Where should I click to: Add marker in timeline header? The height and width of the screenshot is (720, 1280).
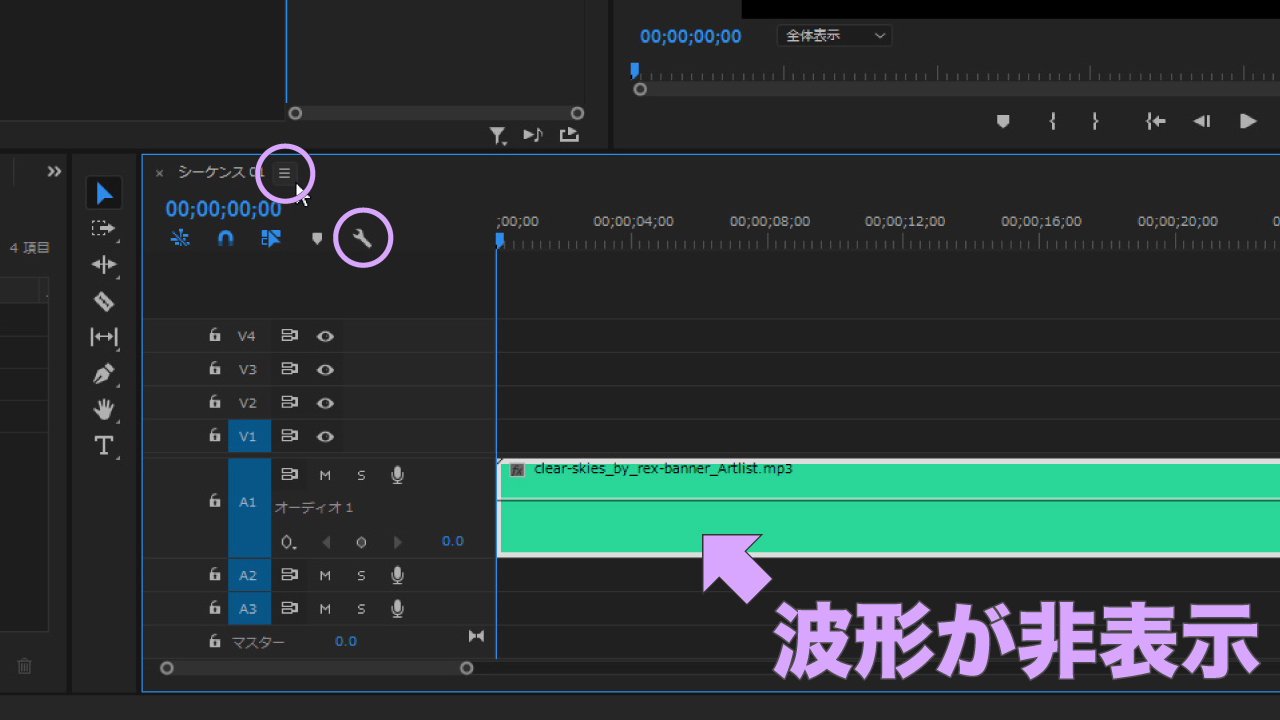click(317, 239)
